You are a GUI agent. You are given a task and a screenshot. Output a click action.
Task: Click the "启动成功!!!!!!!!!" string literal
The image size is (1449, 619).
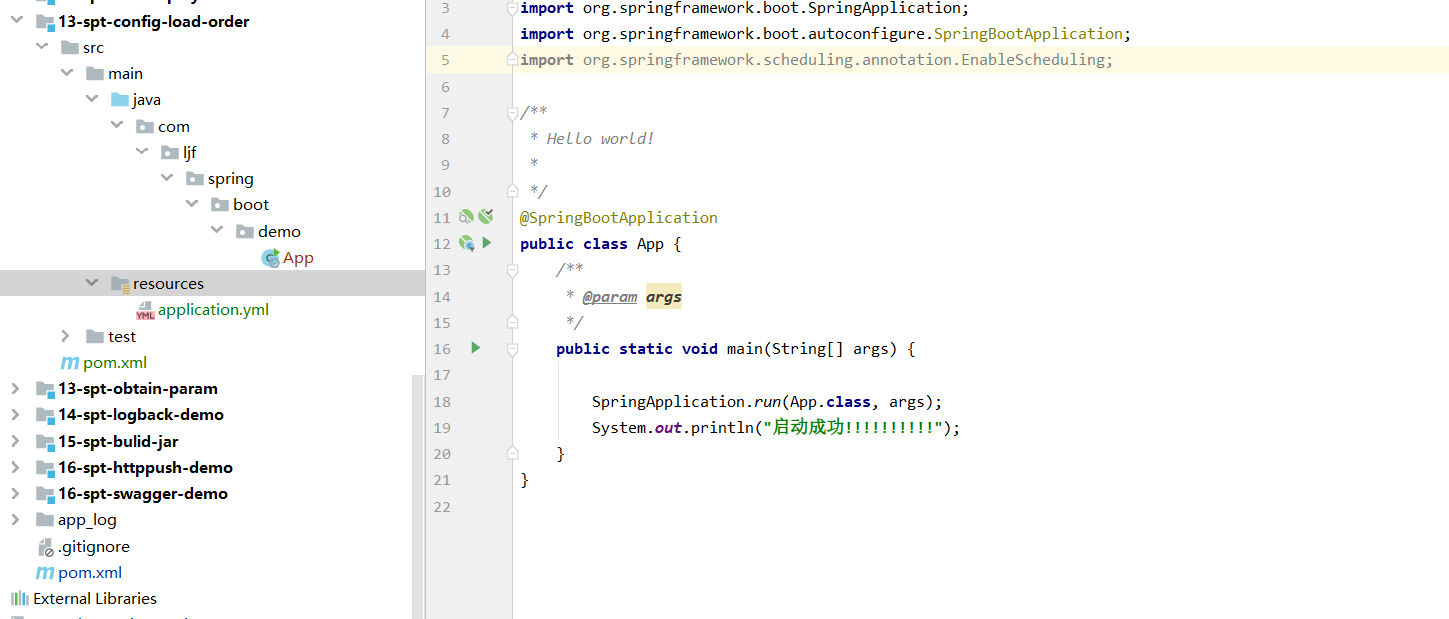[x=855, y=428]
